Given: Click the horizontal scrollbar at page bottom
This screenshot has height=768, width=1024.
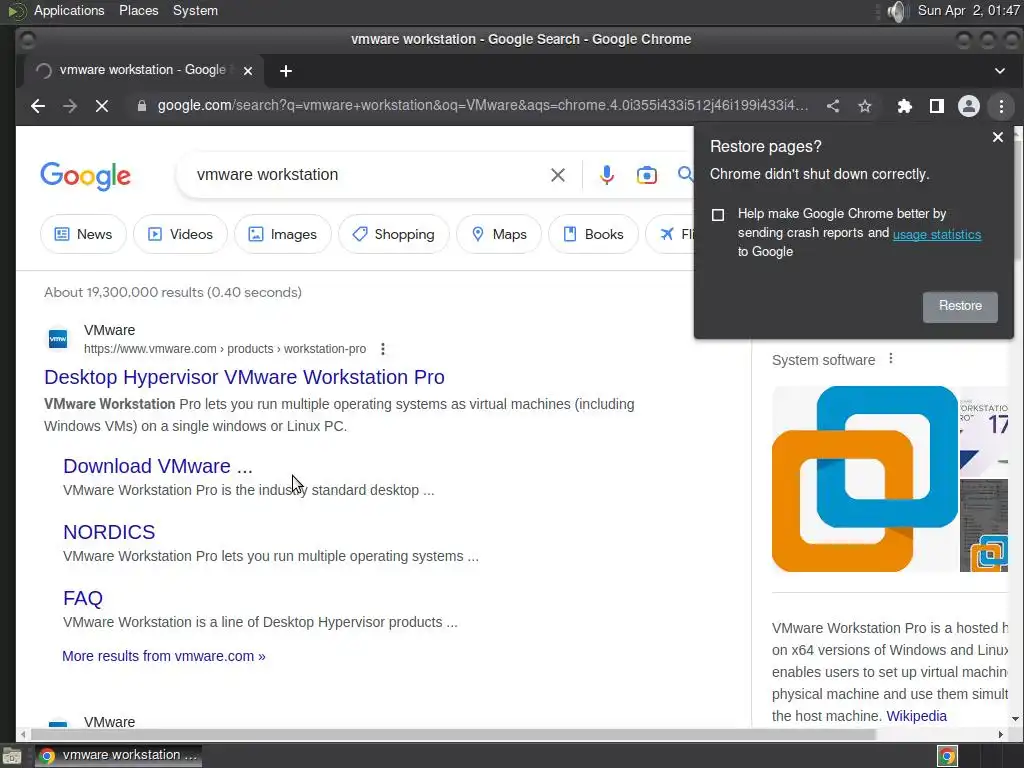Looking at the screenshot, I should (452, 735).
